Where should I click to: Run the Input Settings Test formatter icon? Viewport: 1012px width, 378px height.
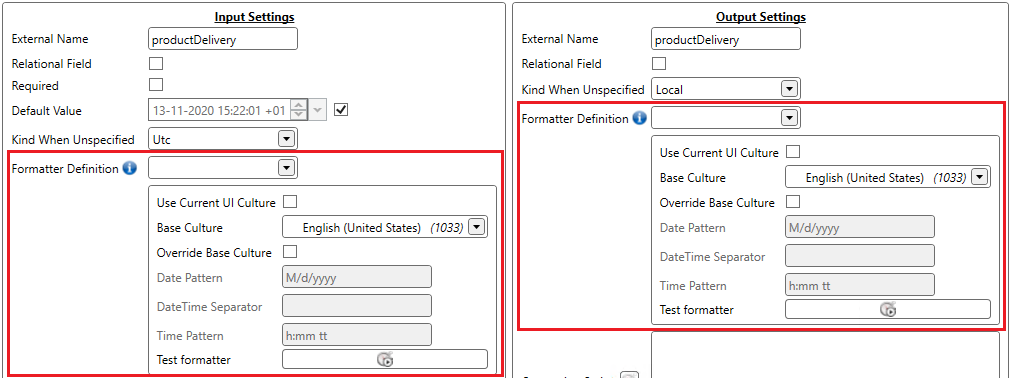click(x=385, y=359)
